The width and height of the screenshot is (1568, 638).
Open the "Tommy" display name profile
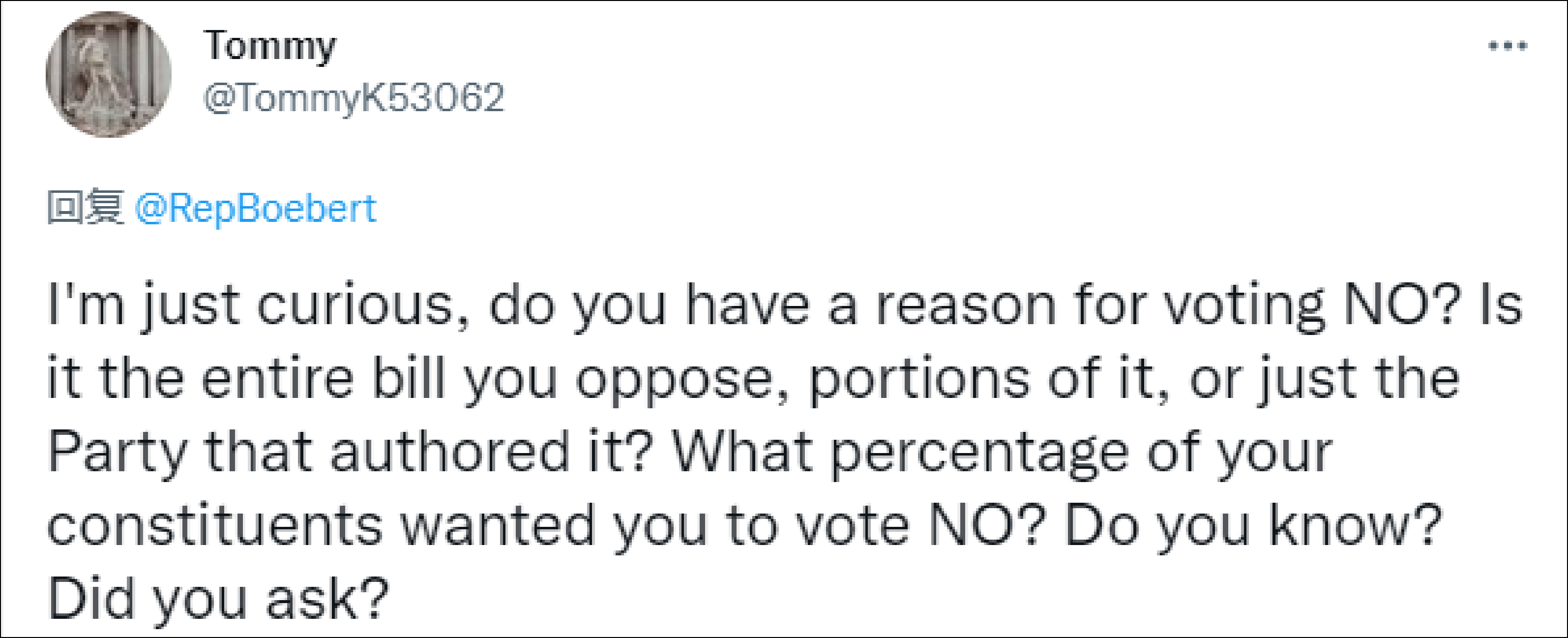[269, 46]
